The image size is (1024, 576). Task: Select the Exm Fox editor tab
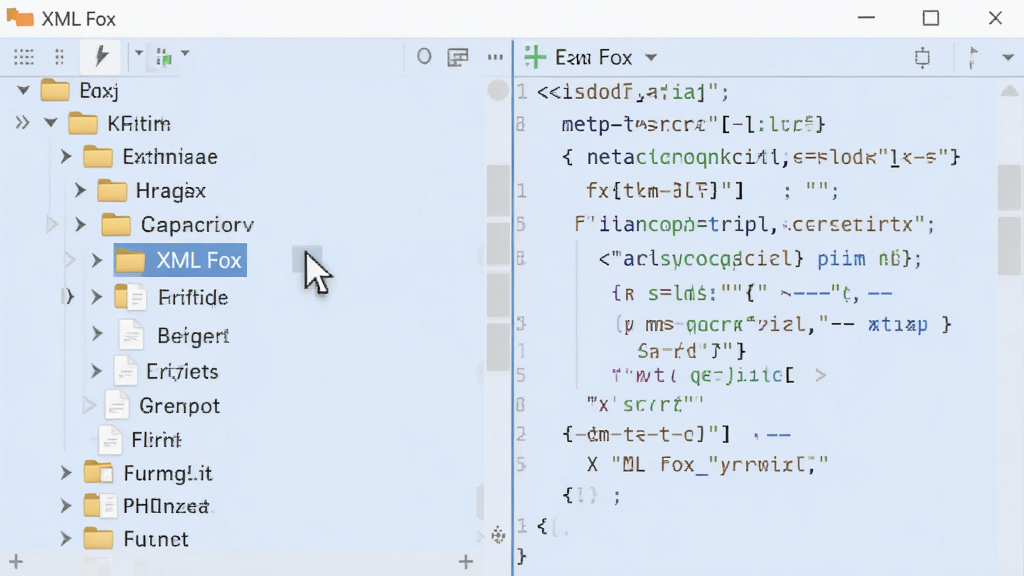[593, 57]
